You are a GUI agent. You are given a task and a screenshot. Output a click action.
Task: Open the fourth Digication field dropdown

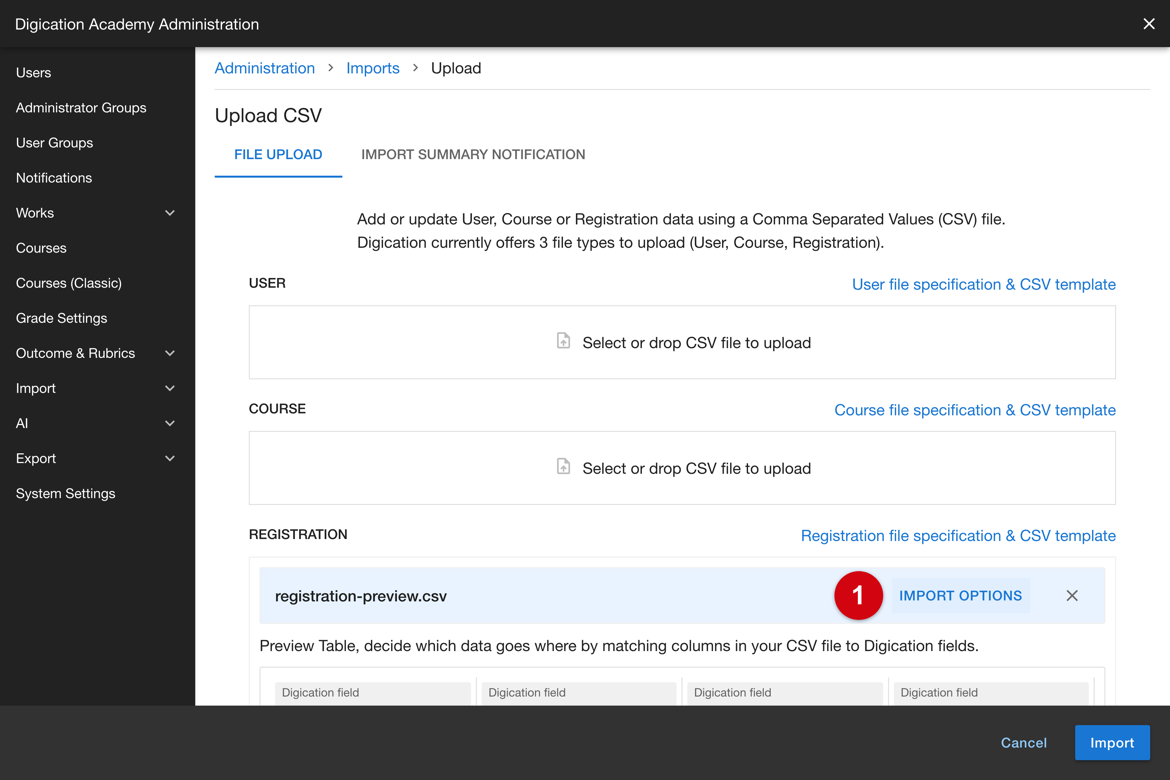click(x=991, y=693)
